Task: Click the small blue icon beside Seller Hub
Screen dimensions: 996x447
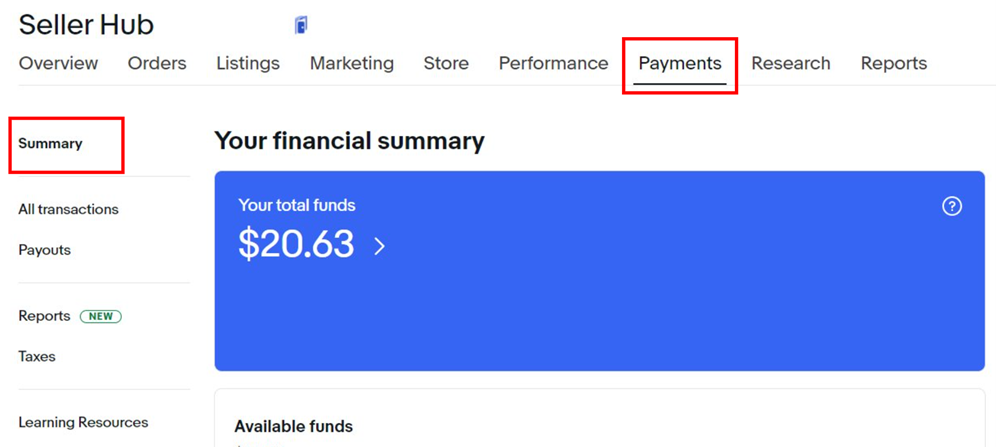Action: (301, 25)
